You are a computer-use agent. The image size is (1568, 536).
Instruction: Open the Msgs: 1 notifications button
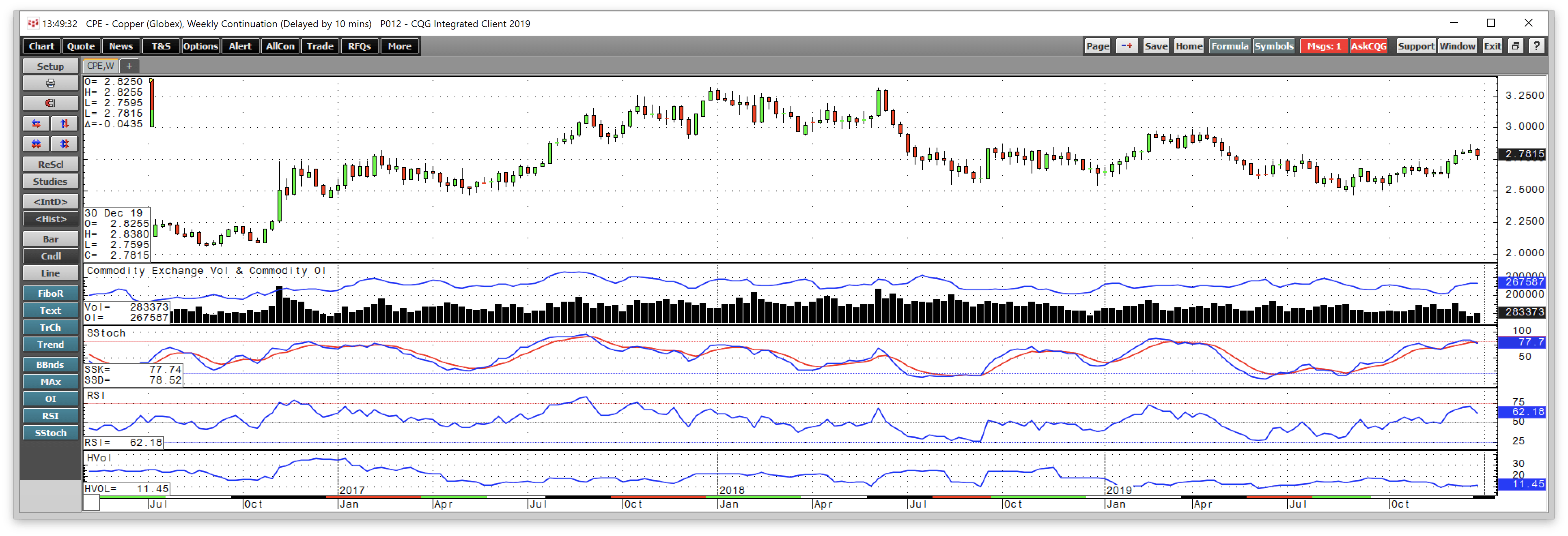1324,46
